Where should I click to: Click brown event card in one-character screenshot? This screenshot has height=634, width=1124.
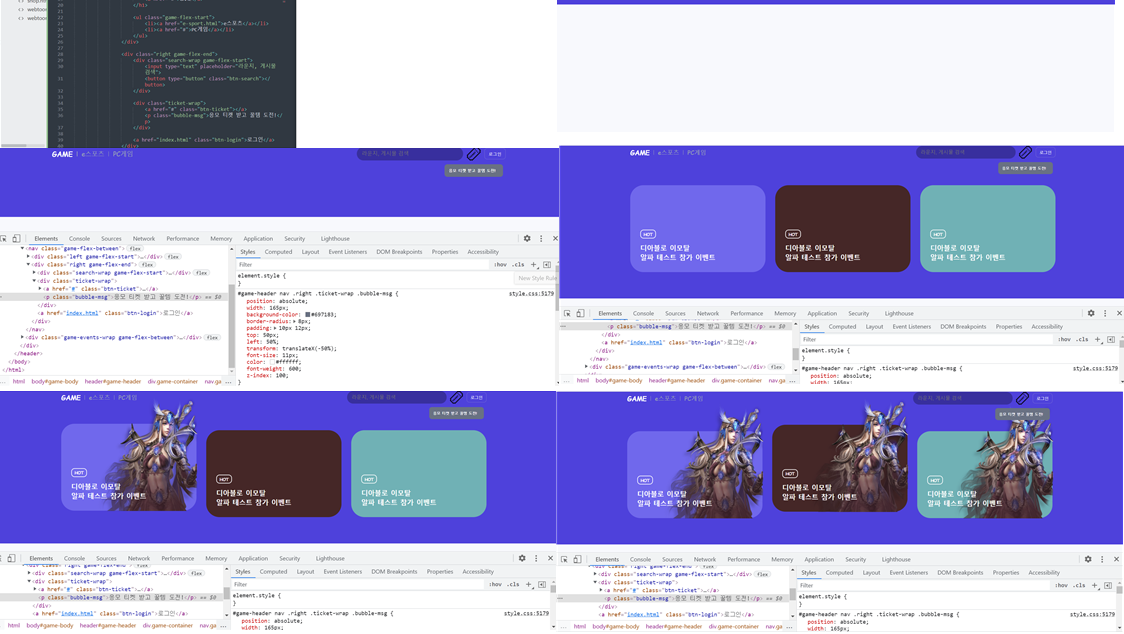[273, 473]
